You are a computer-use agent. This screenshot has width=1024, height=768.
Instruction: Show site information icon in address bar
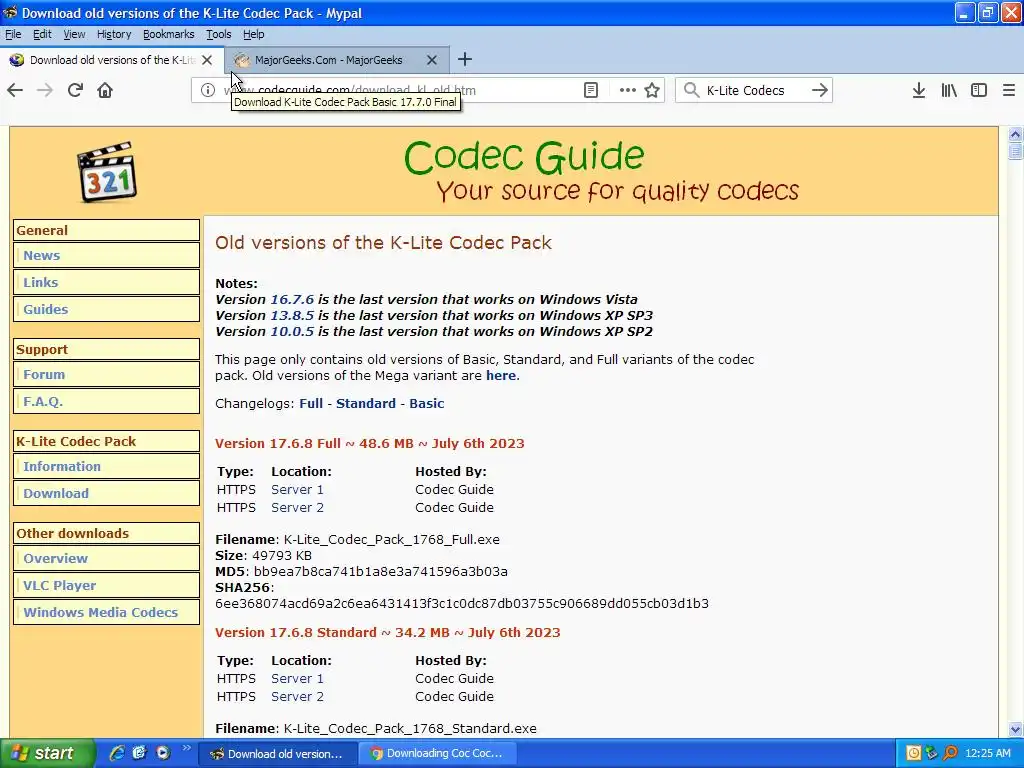click(208, 90)
